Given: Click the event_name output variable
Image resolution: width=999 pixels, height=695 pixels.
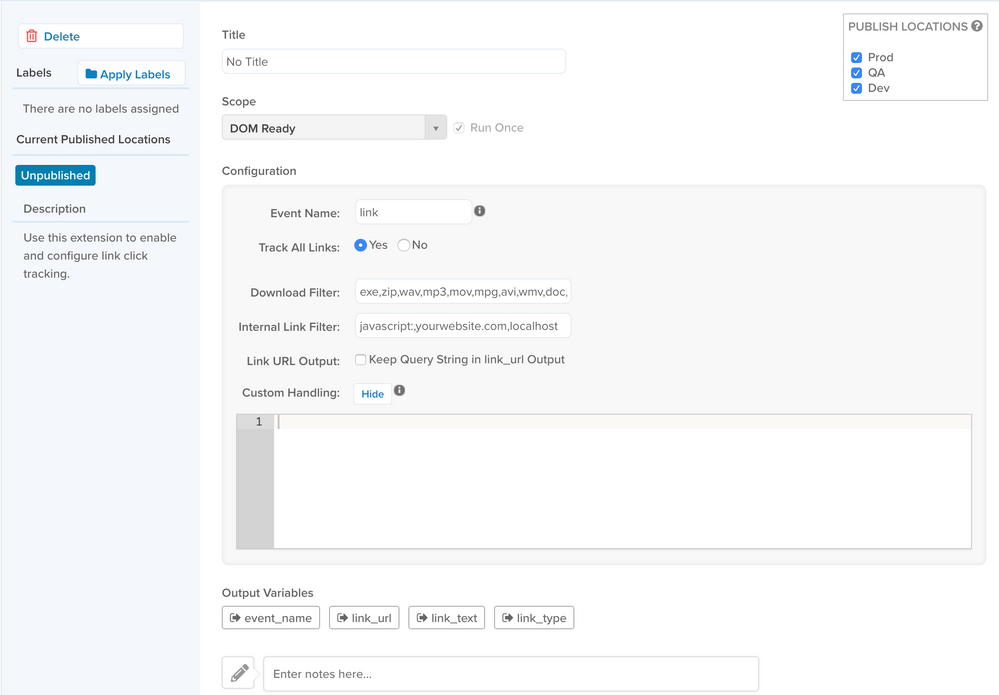Looking at the screenshot, I should tap(271, 618).
